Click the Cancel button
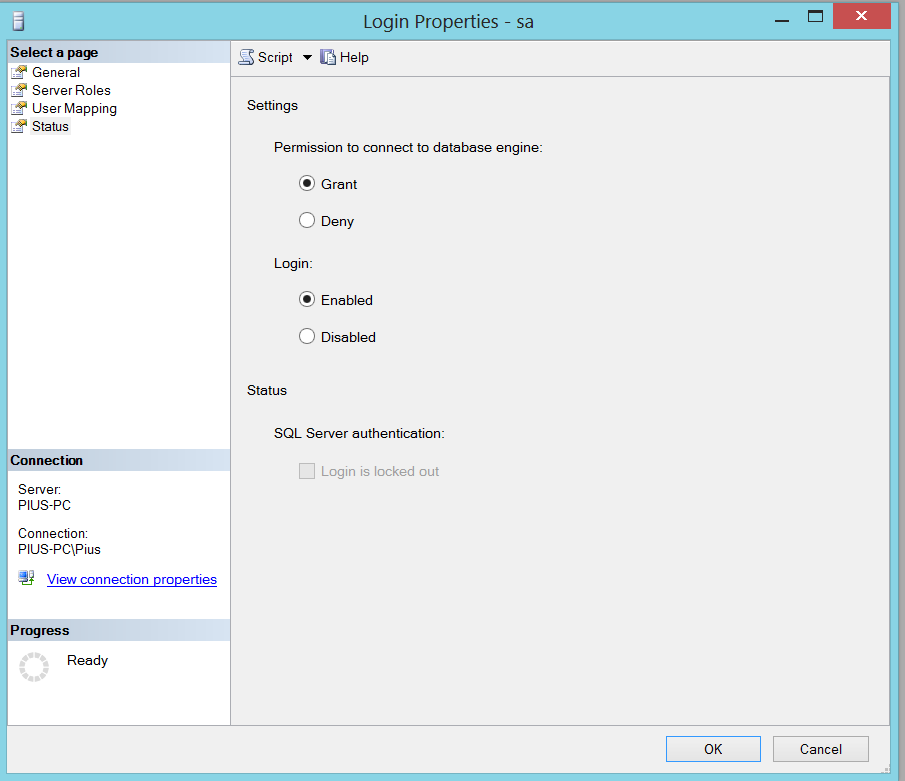 click(820, 749)
